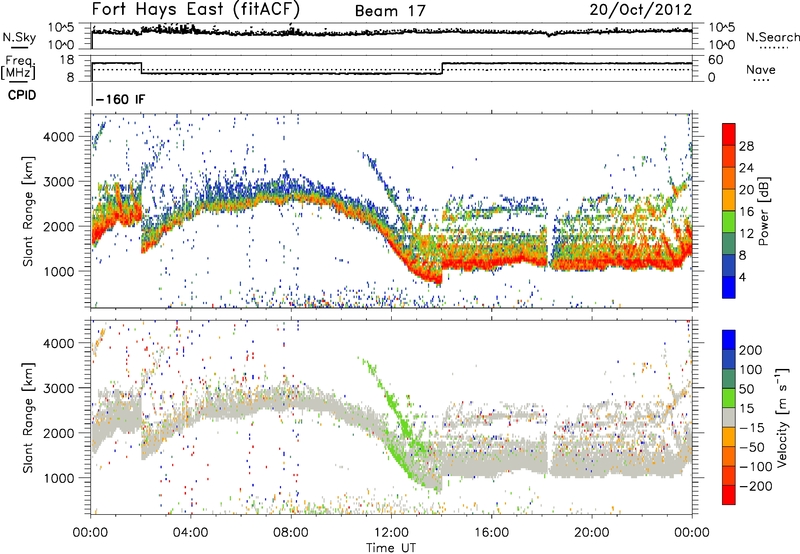800x554 pixels.
Task: Select the 'Beam 17' label
Action: pos(390,11)
